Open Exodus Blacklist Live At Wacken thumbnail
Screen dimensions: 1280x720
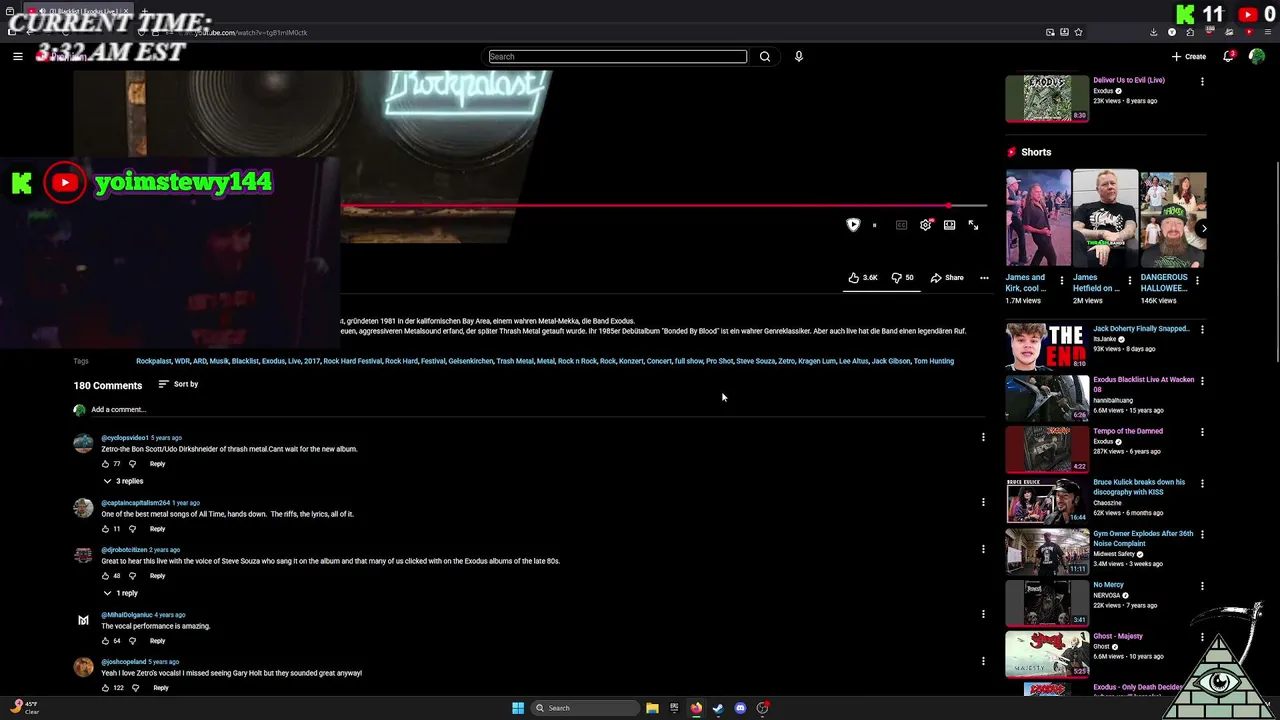[1047, 399]
